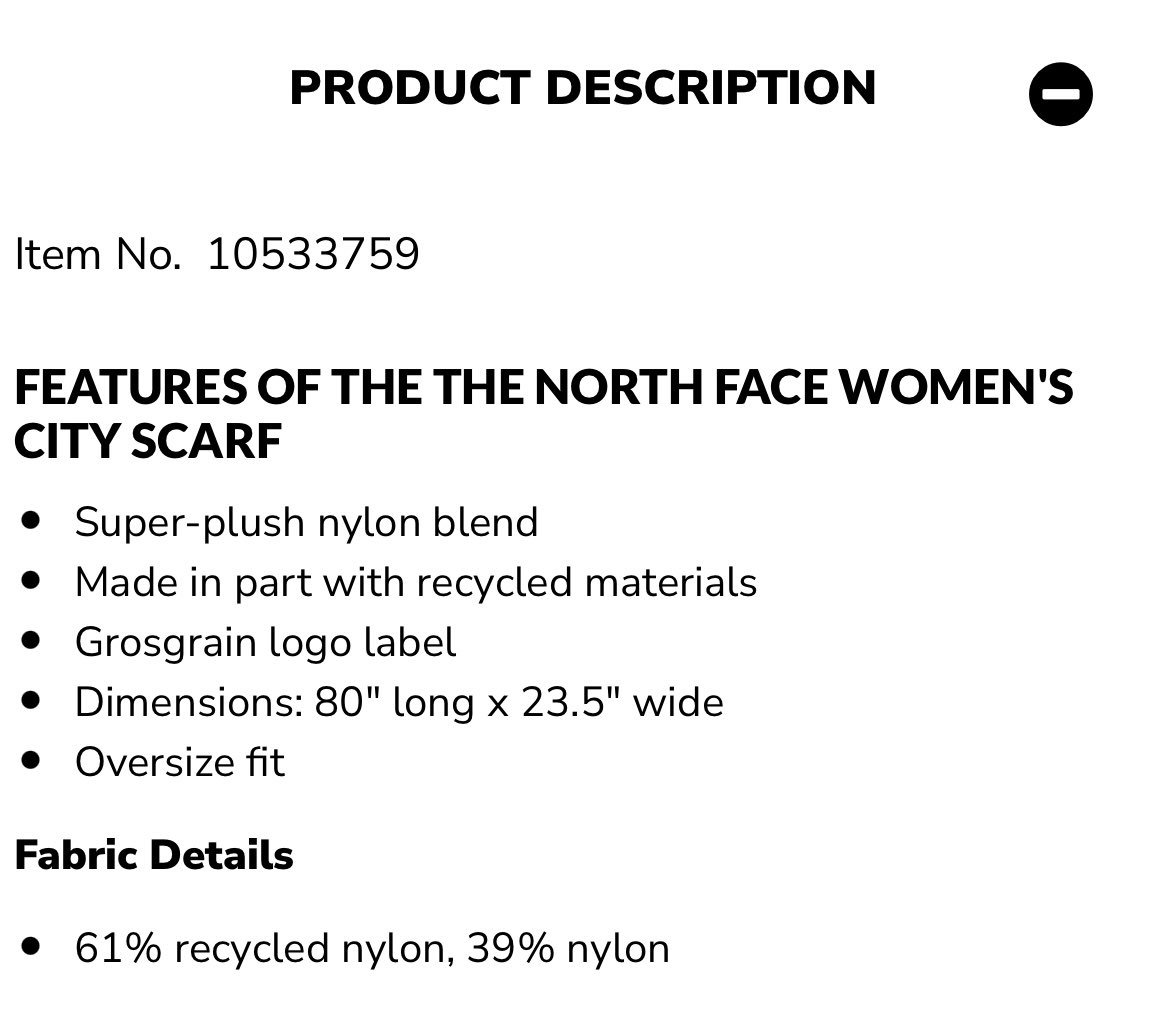Click the 39% nylon text

(568, 949)
